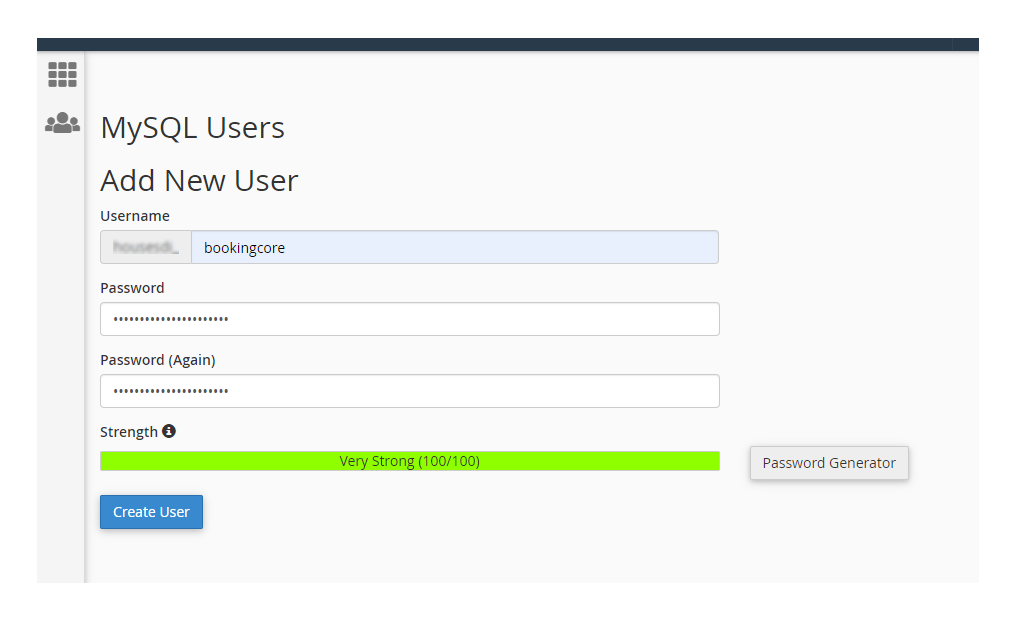The height and width of the screenshot is (633, 1028).
Task: Click the Username label
Action: pos(135,216)
